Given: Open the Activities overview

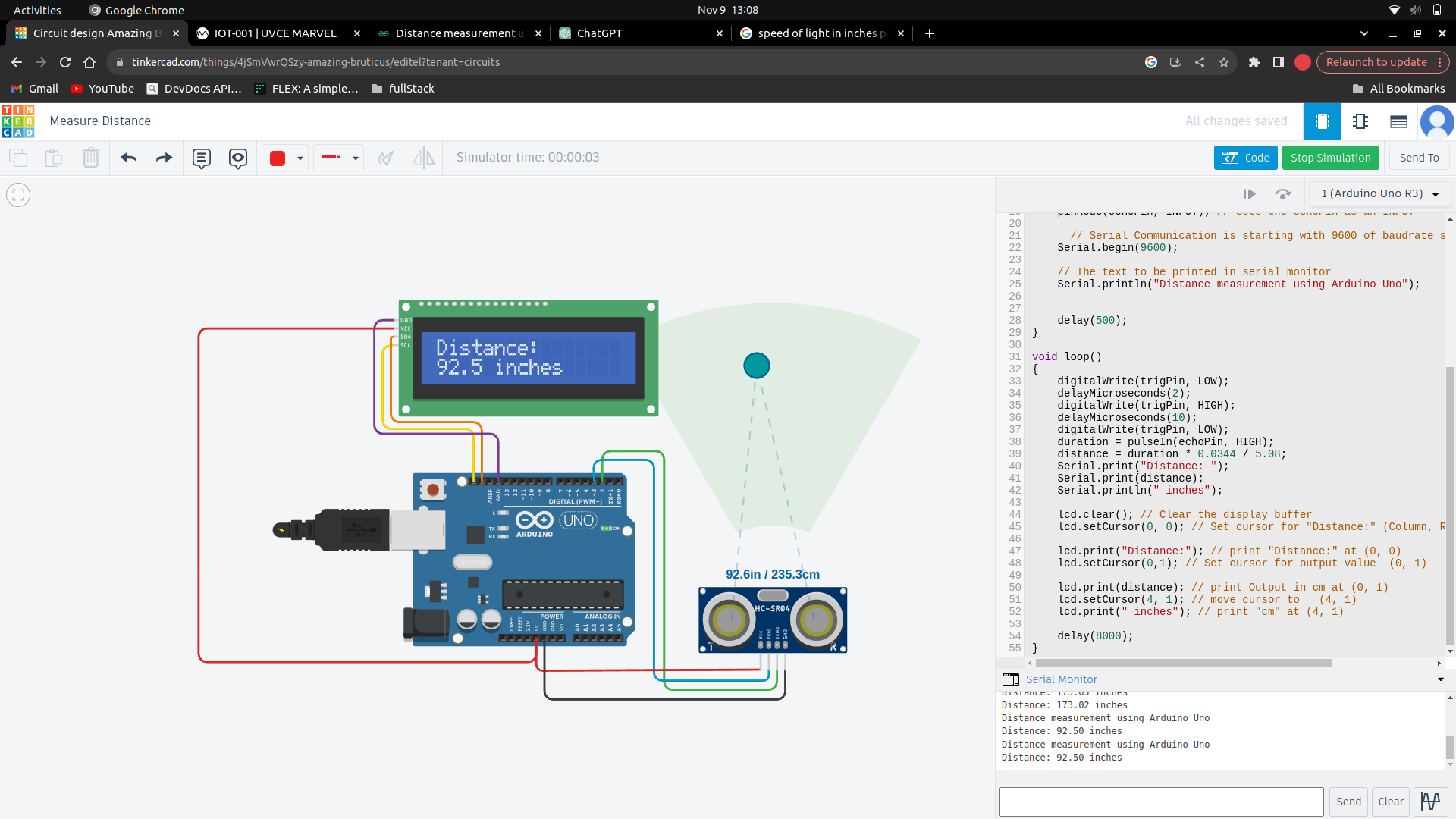Looking at the screenshot, I should point(37,10).
